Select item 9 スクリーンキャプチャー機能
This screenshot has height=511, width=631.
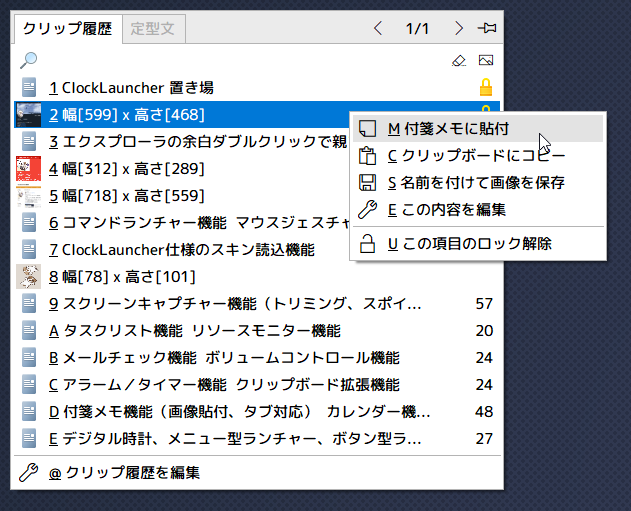257,303
